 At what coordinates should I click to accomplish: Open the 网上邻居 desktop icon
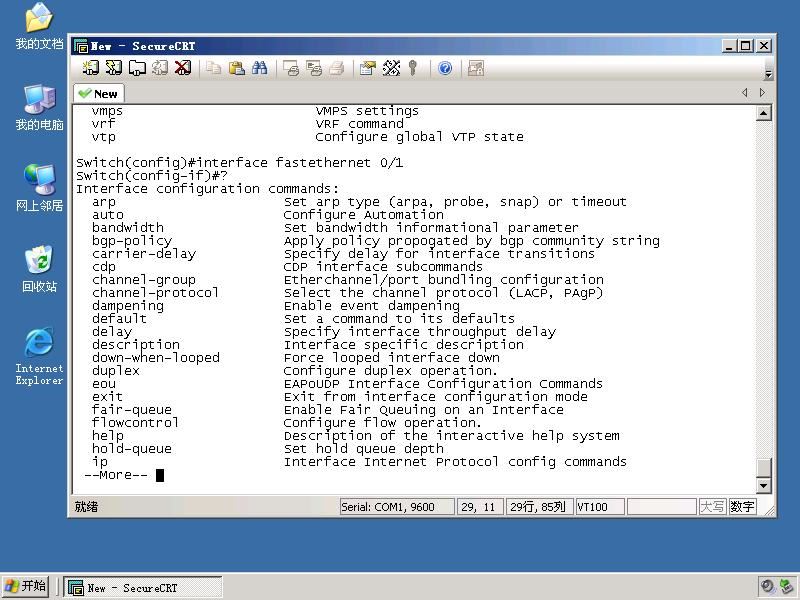(x=39, y=188)
